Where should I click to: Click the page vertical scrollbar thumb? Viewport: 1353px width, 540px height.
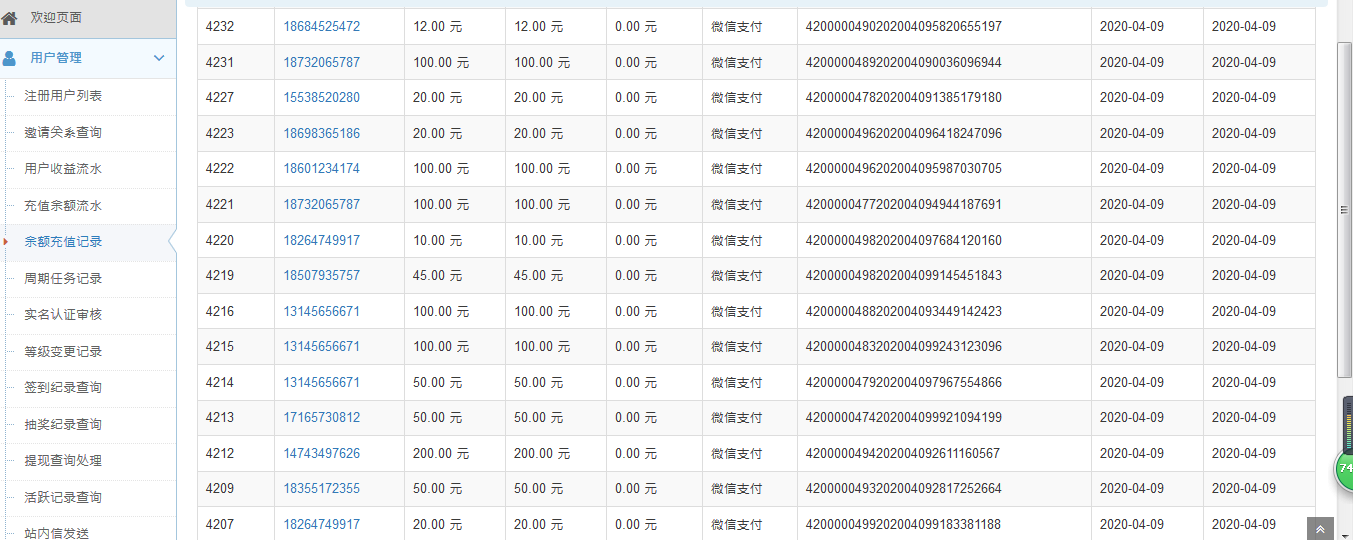1345,209
